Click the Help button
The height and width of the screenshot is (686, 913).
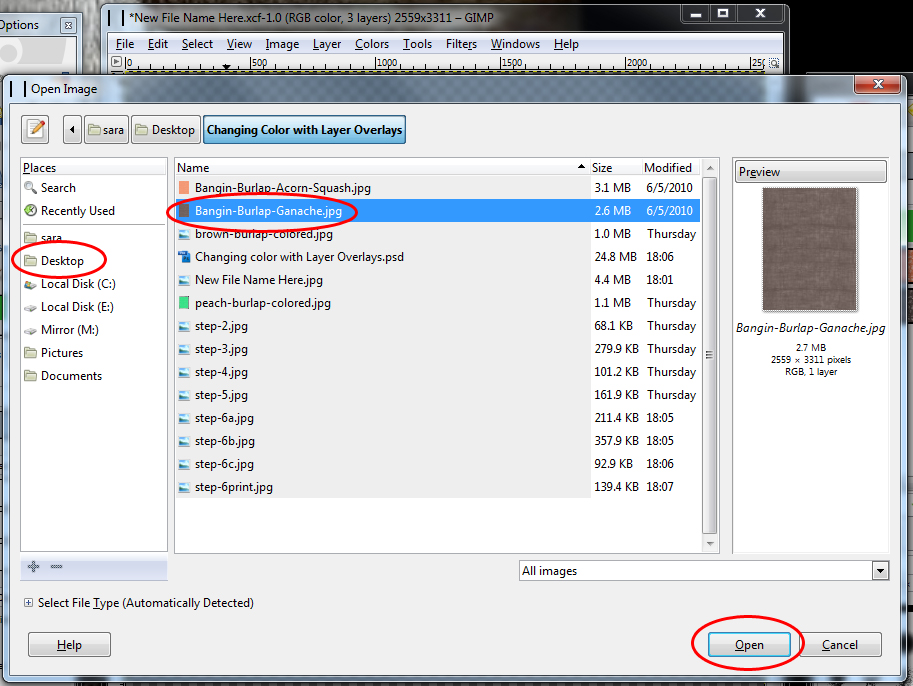[x=69, y=645]
